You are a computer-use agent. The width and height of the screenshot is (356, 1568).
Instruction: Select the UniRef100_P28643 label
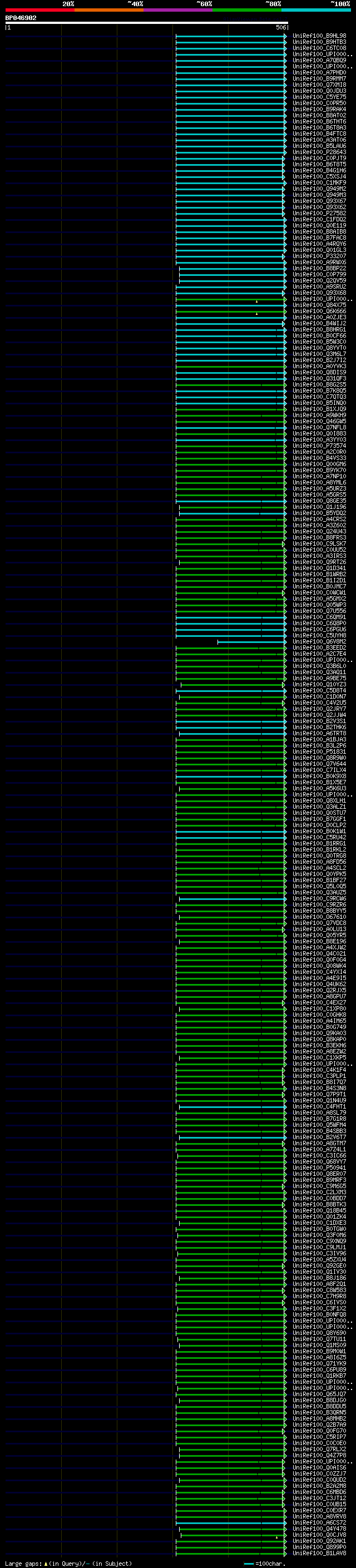tap(319, 152)
